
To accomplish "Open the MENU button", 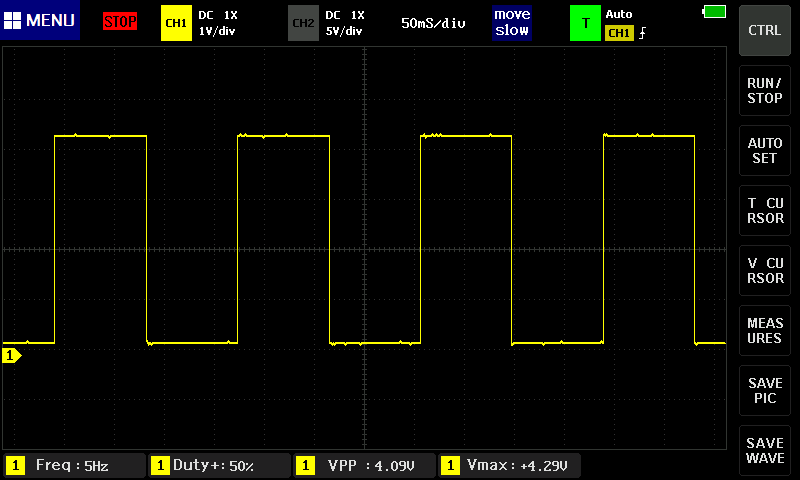I will pos(40,20).
